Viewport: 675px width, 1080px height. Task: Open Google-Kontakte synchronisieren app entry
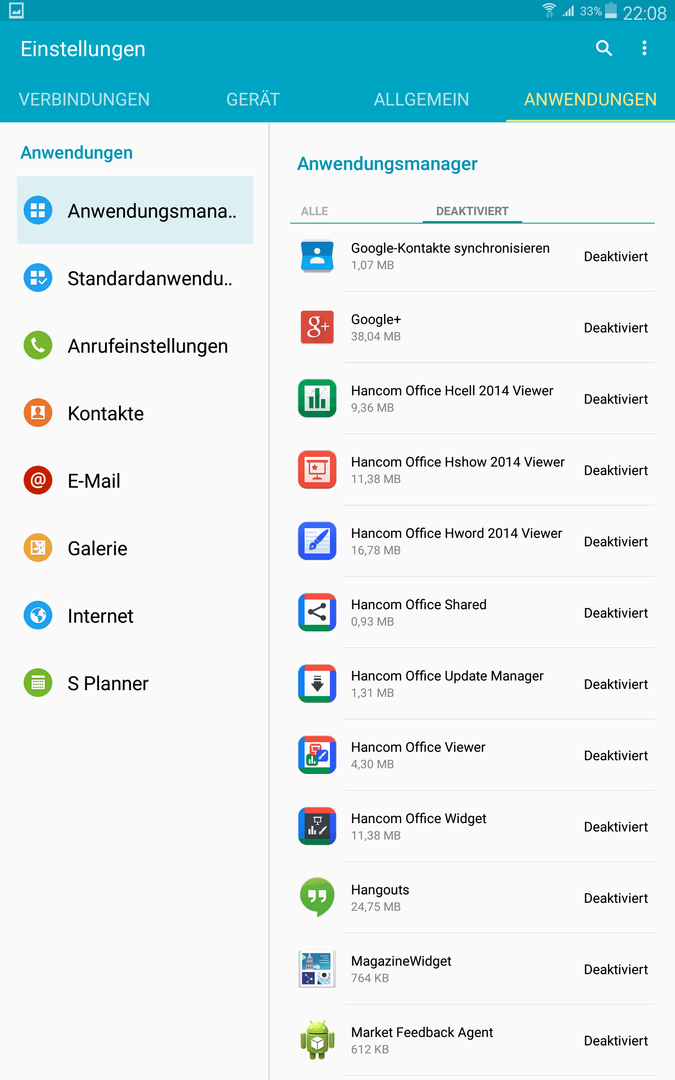click(472, 256)
